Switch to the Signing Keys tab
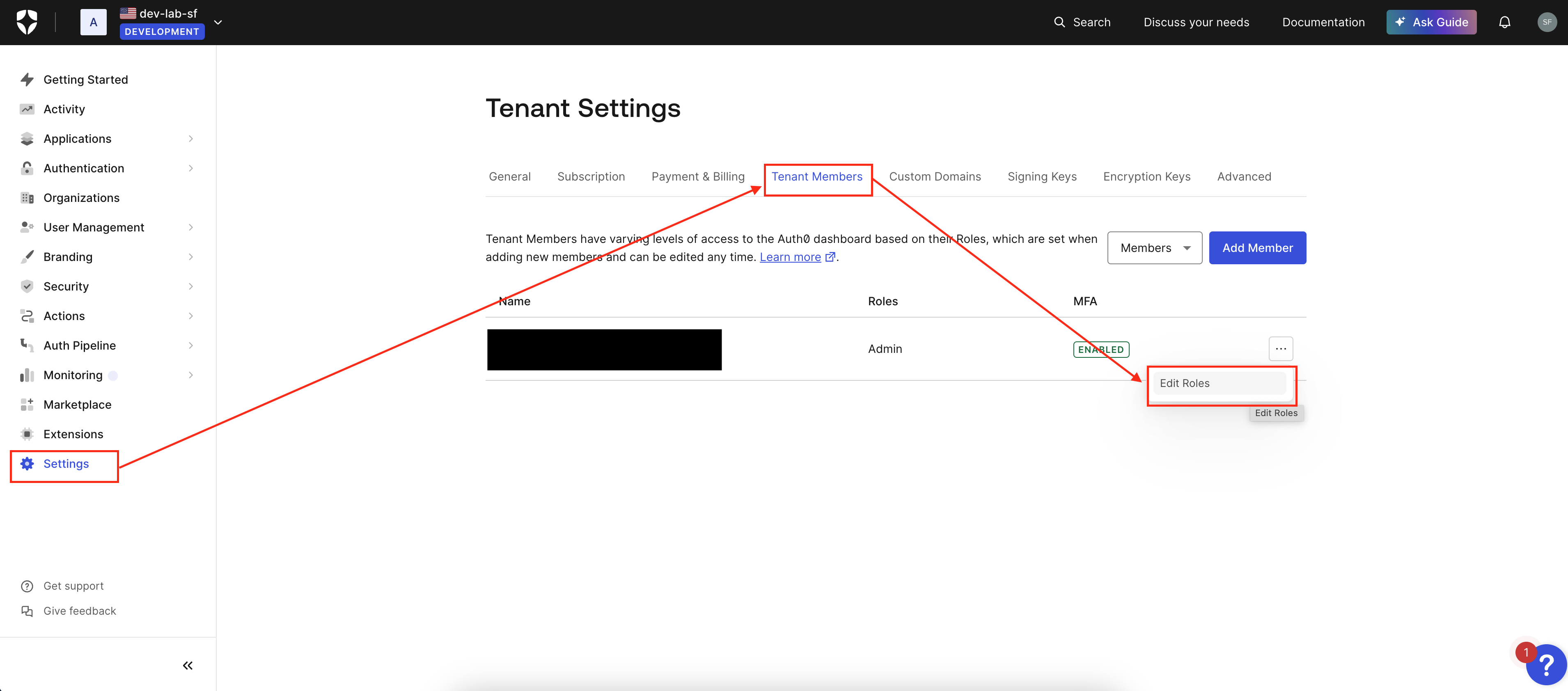1568x691 pixels. pos(1042,176)
